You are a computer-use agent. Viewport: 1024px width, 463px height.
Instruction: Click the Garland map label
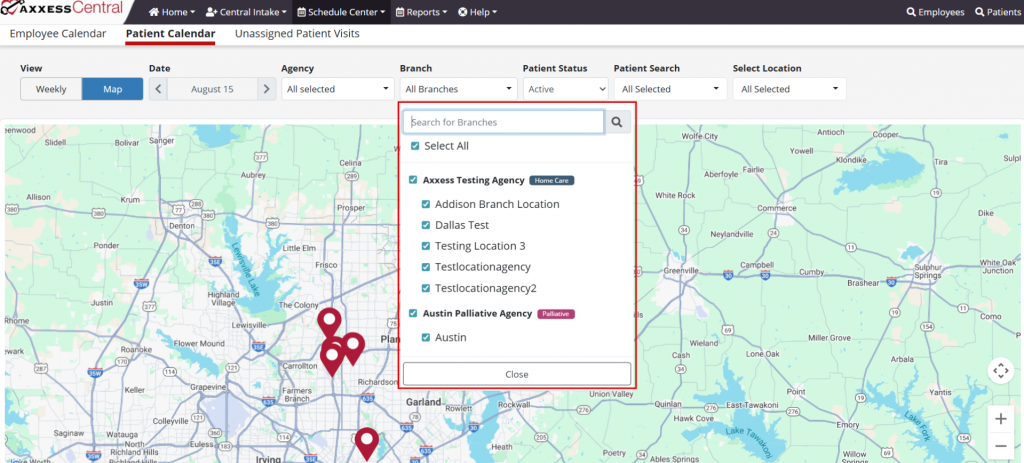tap(424, 402)
